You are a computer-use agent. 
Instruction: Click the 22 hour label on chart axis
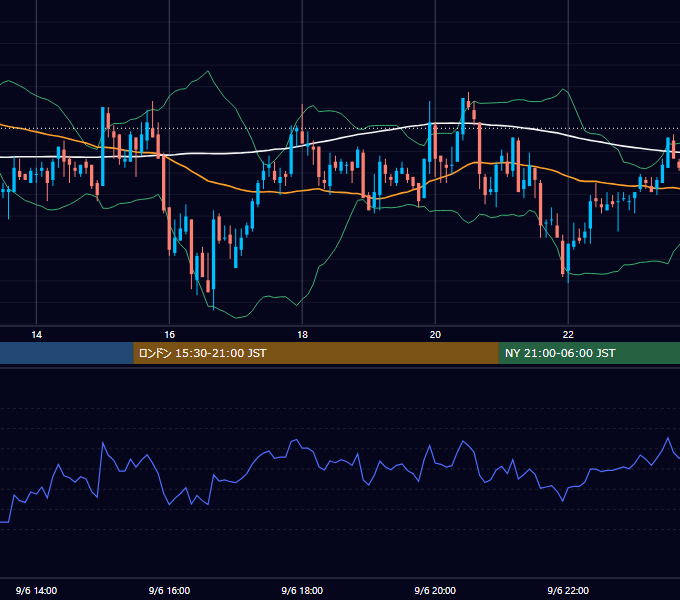click(568, 335)
